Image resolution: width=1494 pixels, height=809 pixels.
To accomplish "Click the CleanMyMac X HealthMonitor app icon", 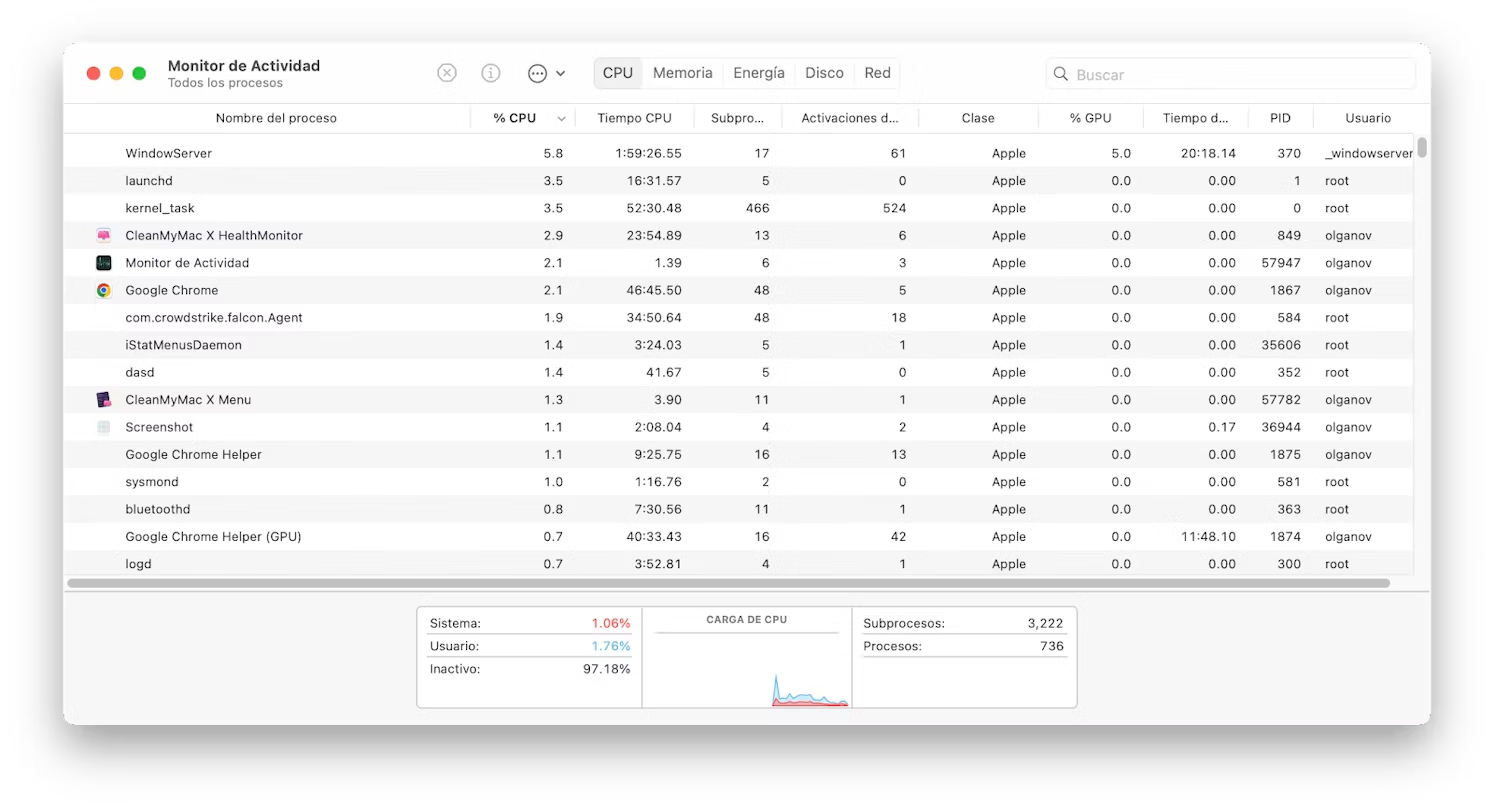I will (x=104, y=236).
